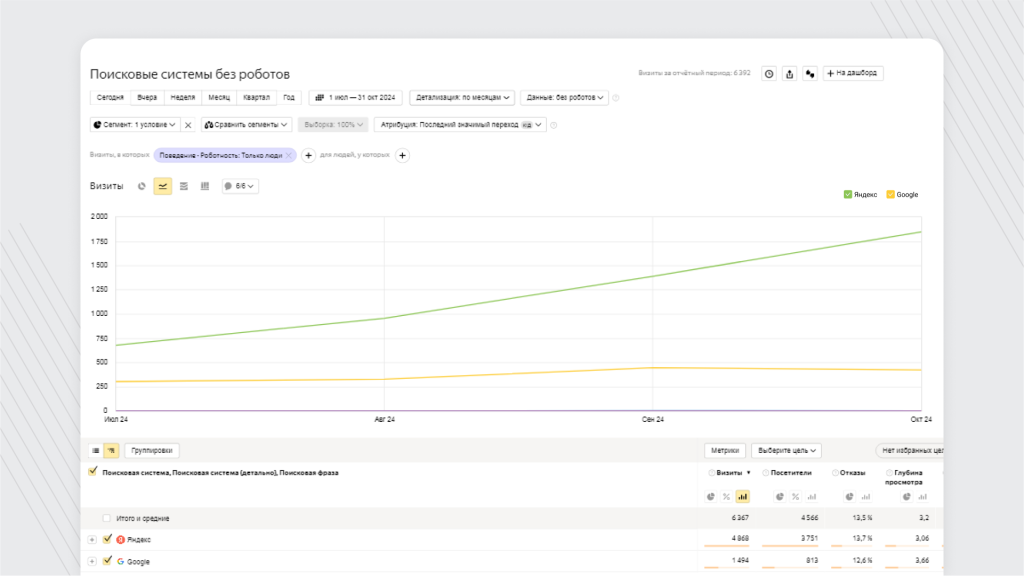Open report history clock icon
1024x576 pixels.
coord(769,74)
